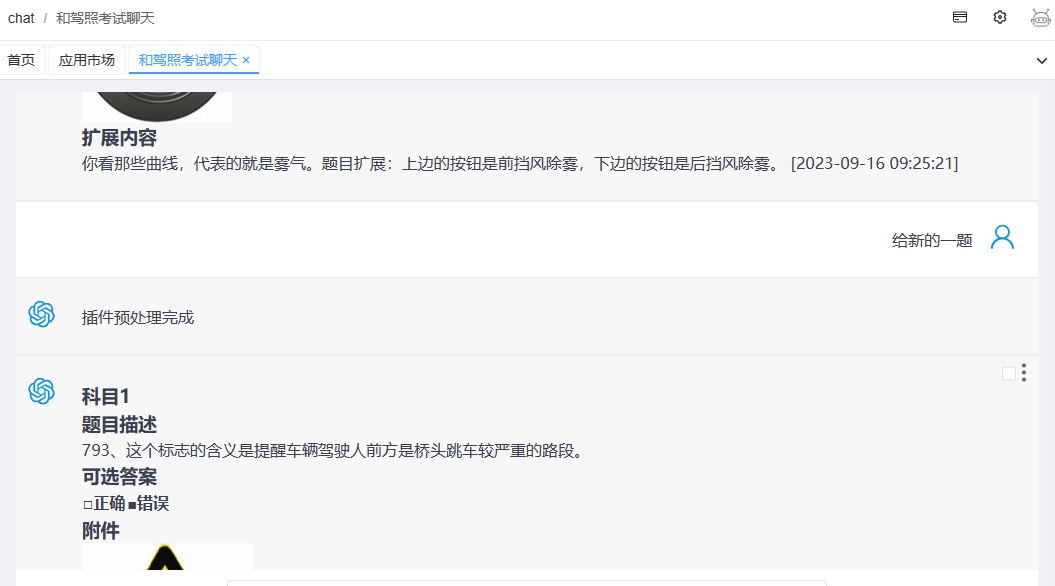Click the bot logo beside 科目1 message
The height and width of the screenshot is (586, 1055).
[x=41, y=391]
